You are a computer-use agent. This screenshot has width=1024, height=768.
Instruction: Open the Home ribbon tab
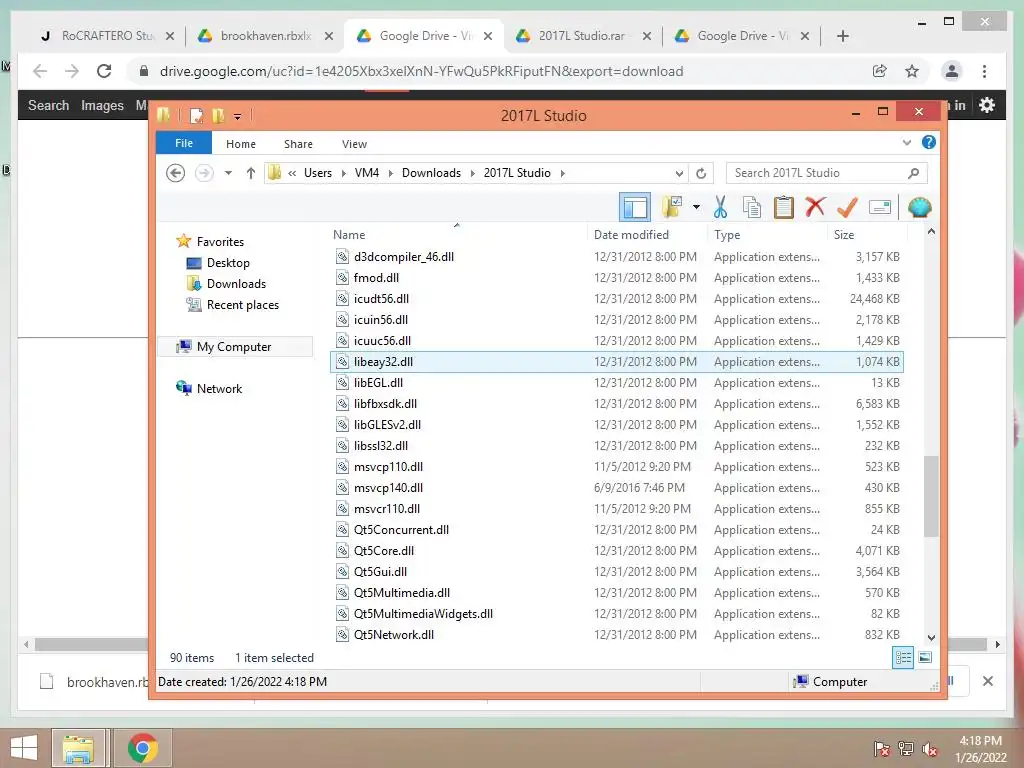point(240,144)
